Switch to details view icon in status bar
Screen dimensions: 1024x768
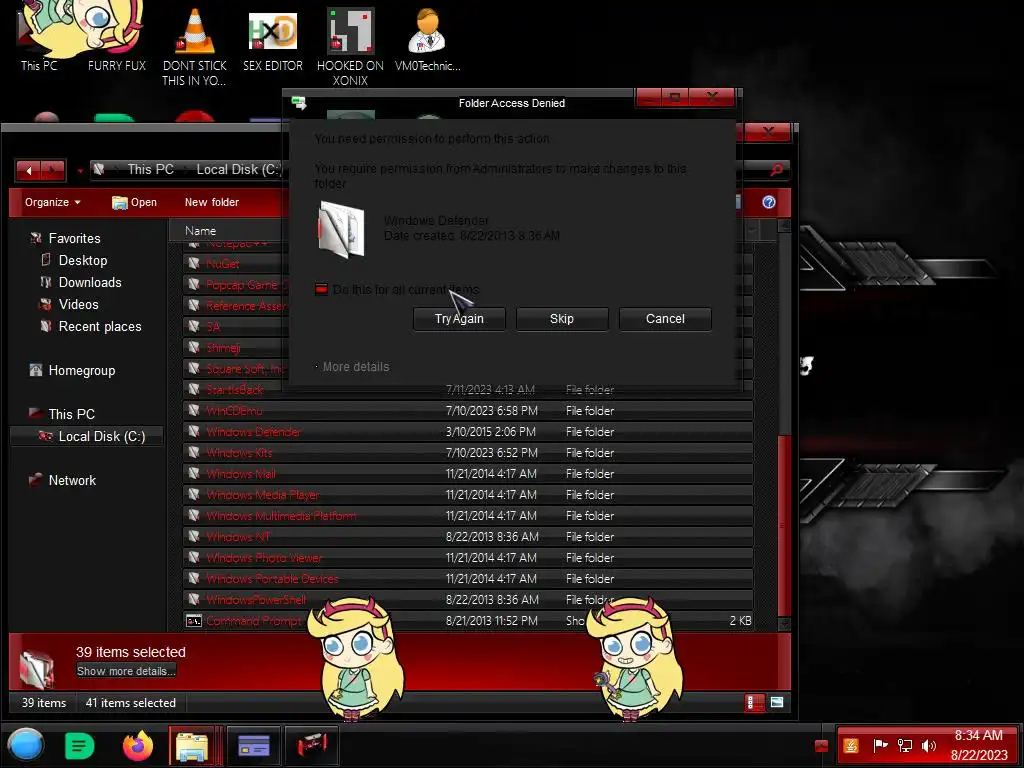click(x=754, y=703)
